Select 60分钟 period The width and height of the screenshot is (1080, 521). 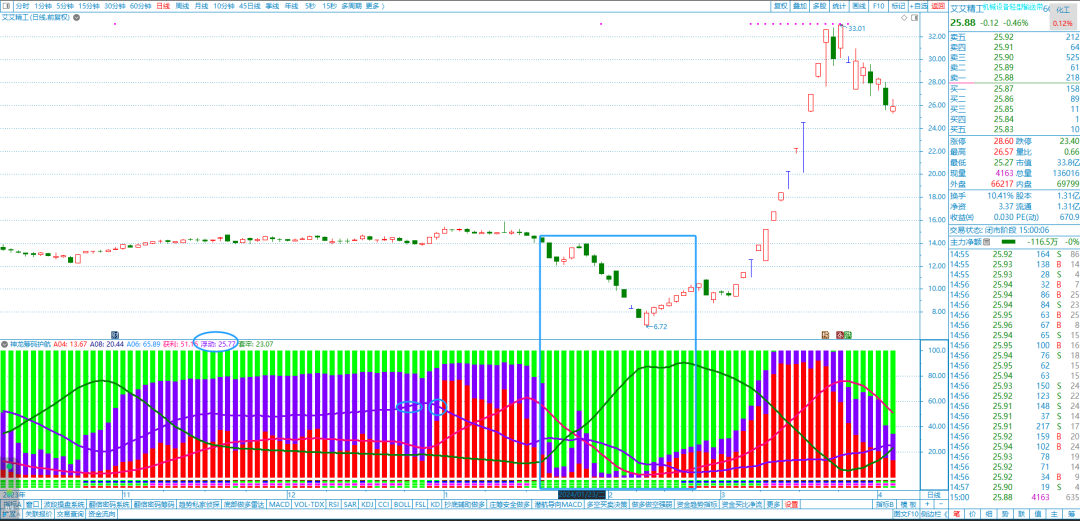click(141, 6)
